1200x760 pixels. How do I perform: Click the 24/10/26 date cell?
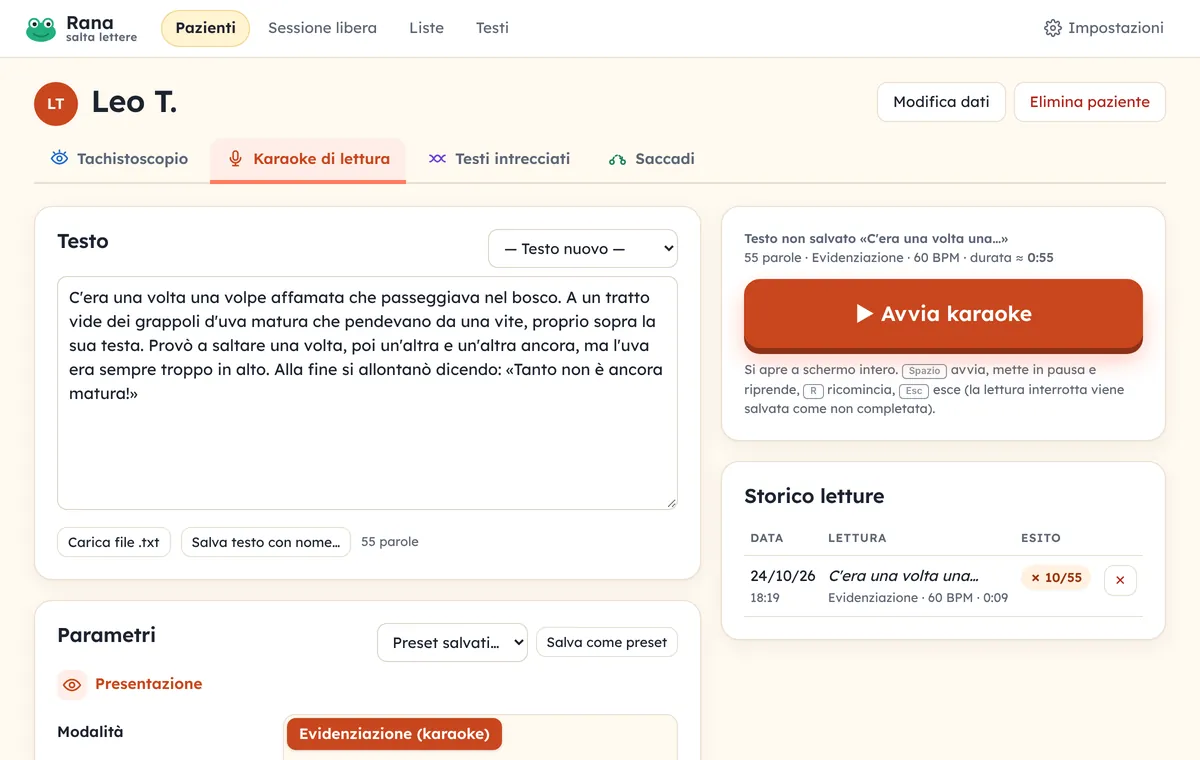(x=783, y=576)
